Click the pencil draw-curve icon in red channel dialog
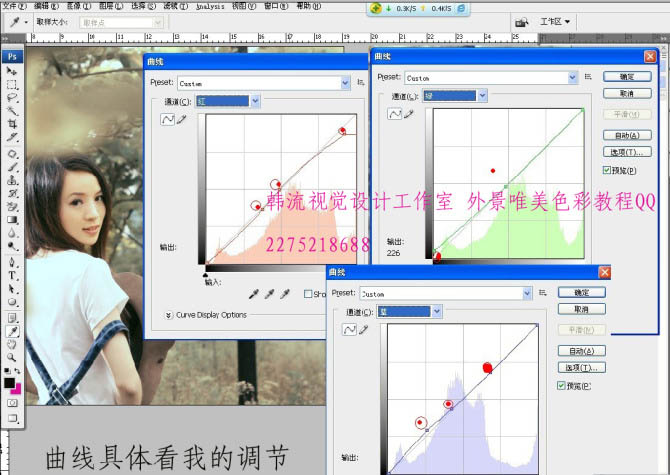670x475 pixels. 182,120
